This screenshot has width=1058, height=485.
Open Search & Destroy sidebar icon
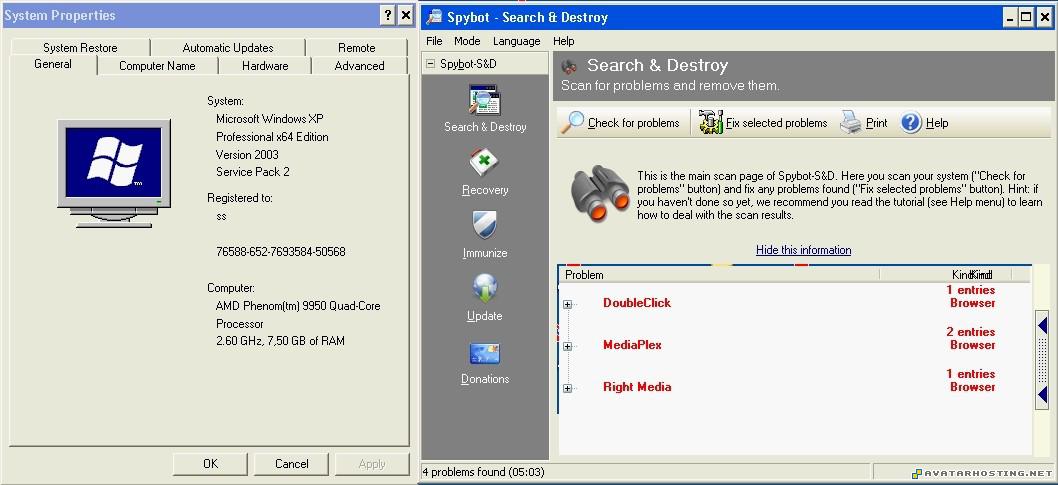[x=484, y=101]
